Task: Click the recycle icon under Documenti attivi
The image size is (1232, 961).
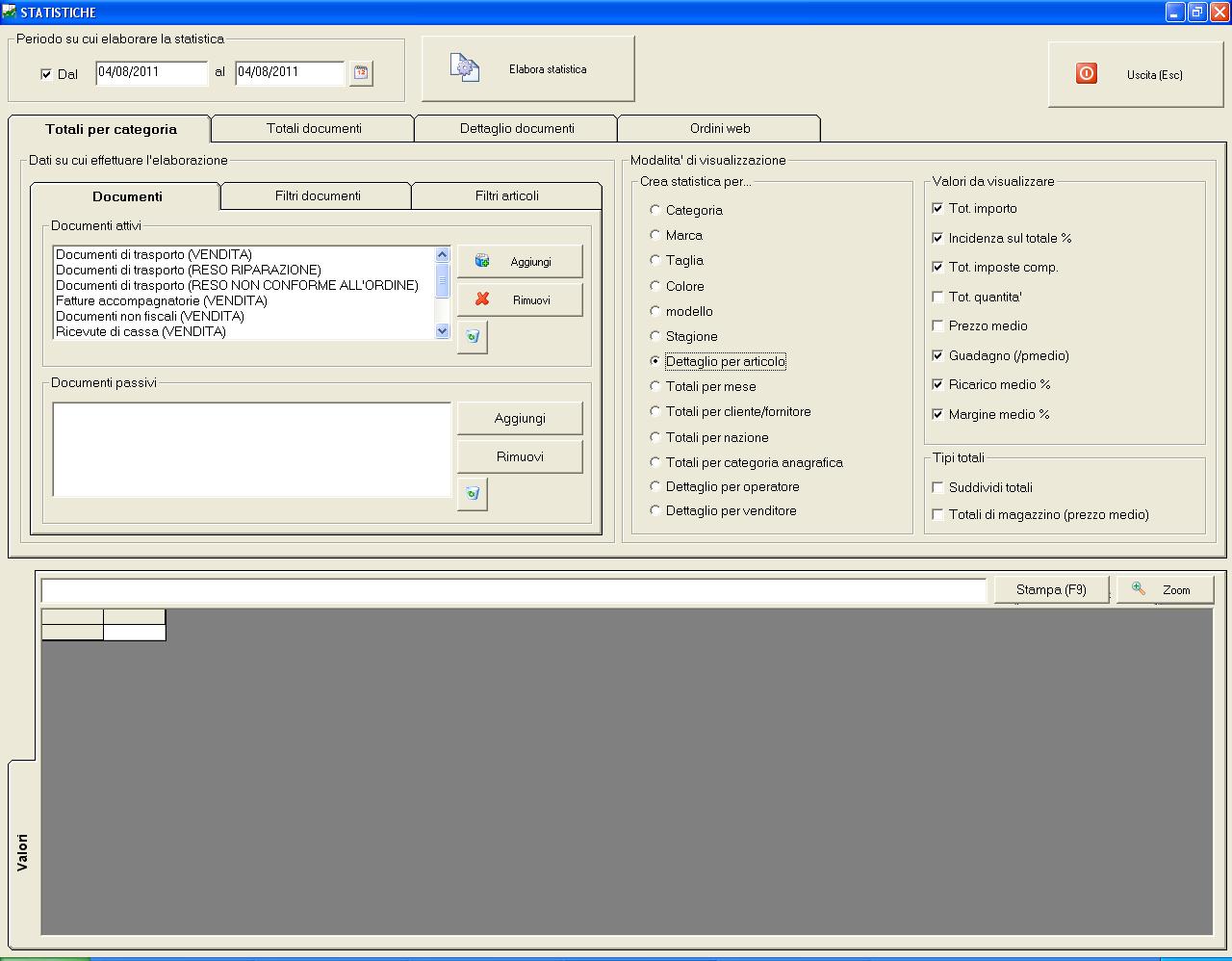Action: point(472,337)
